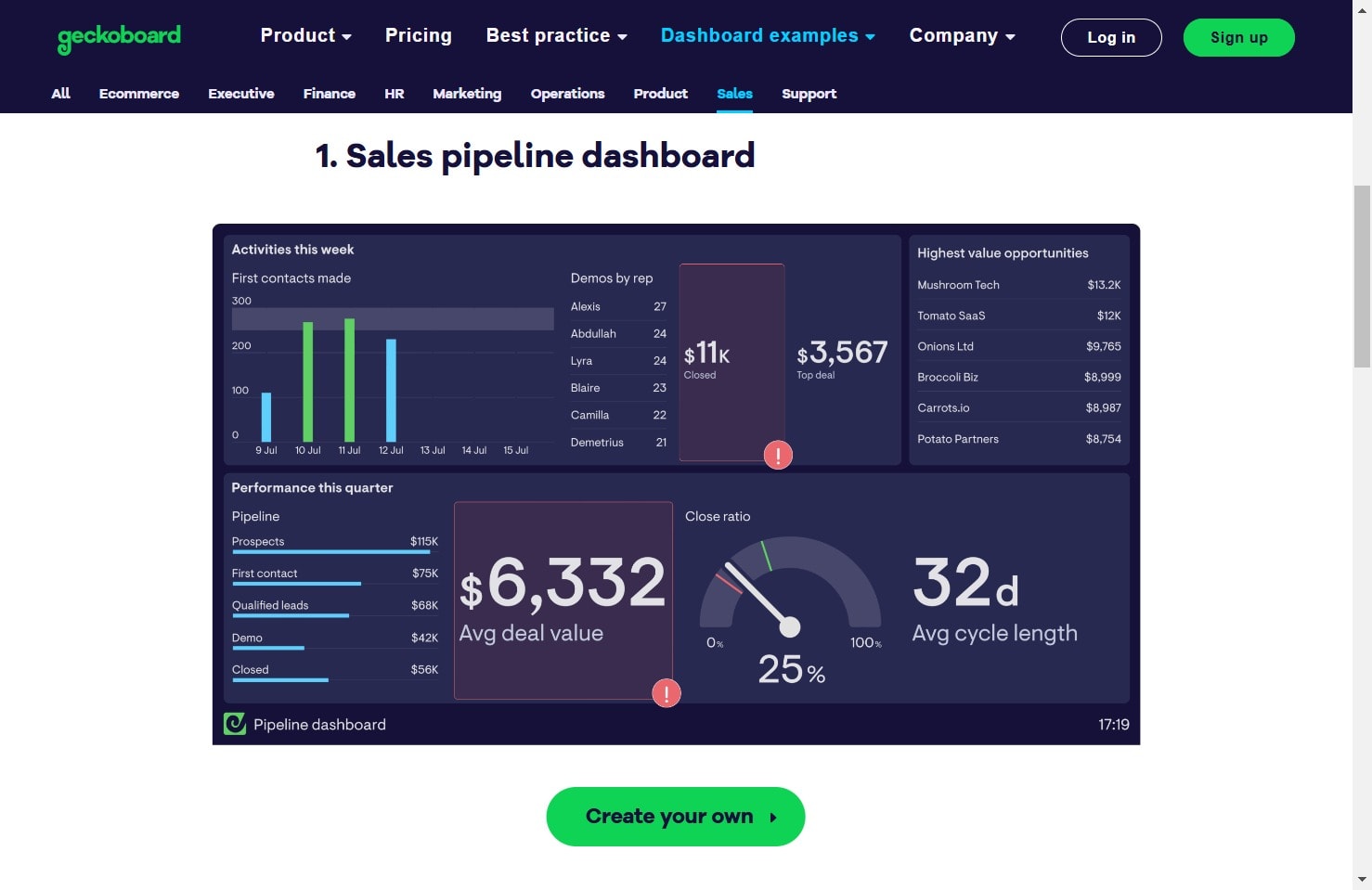
Task: Click the 12 Jul blue bar
Action: 391,390
